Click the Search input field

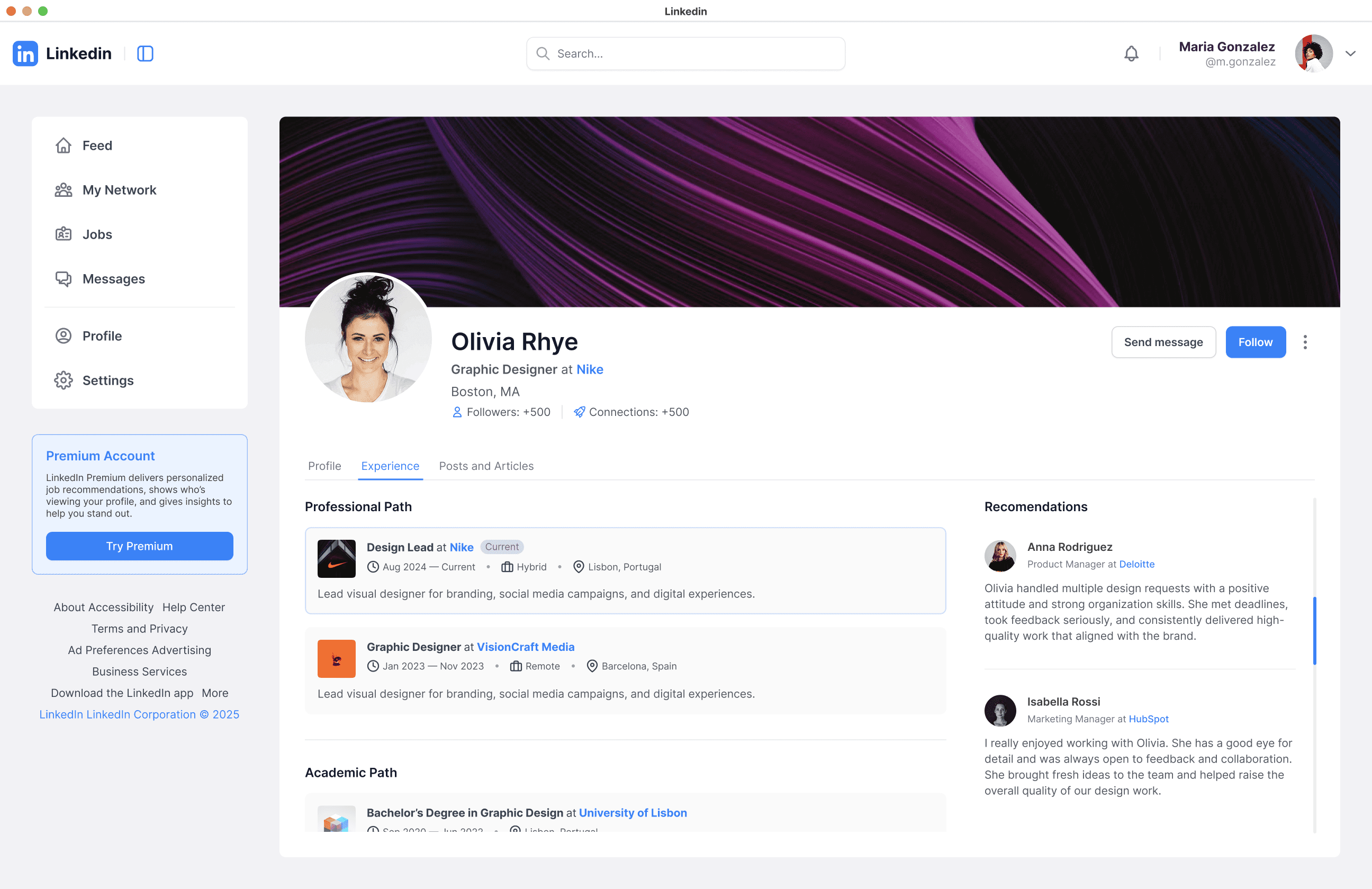pos(686,53)
